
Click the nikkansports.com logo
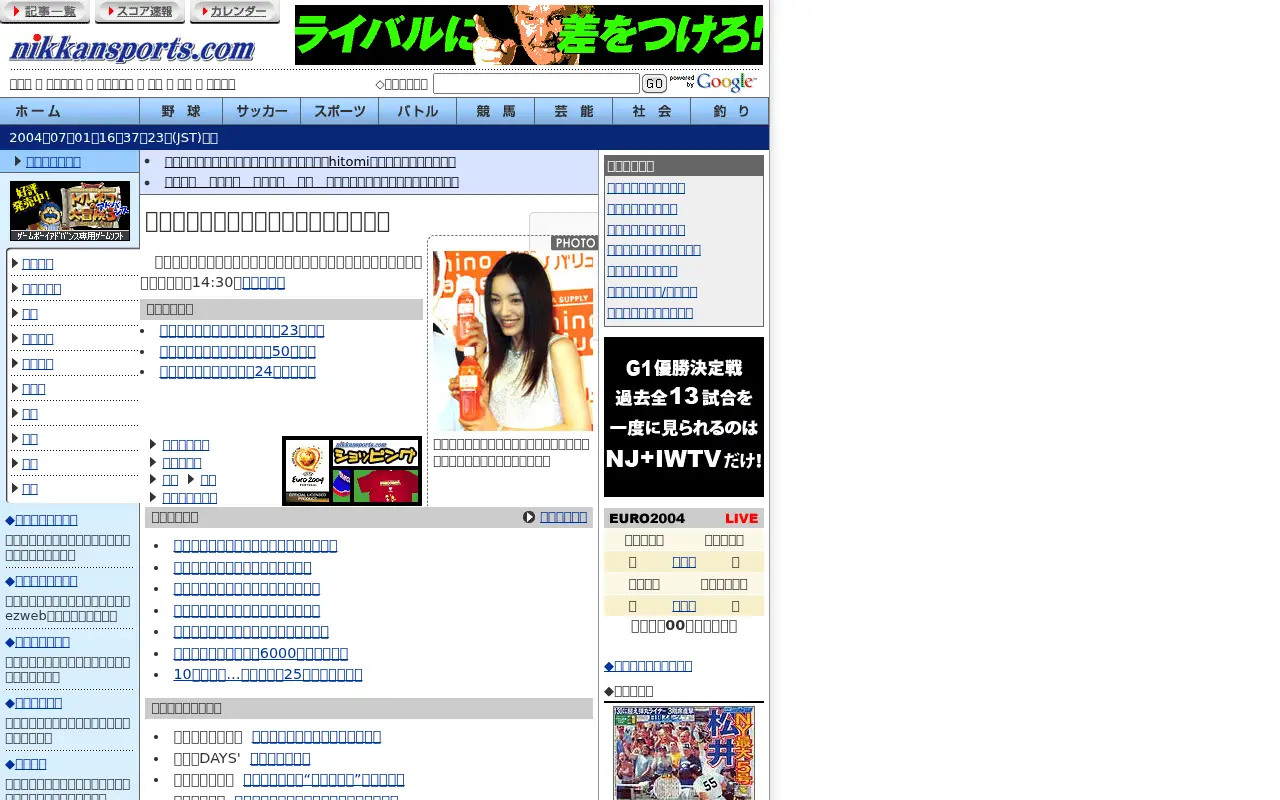click(132, 47)
